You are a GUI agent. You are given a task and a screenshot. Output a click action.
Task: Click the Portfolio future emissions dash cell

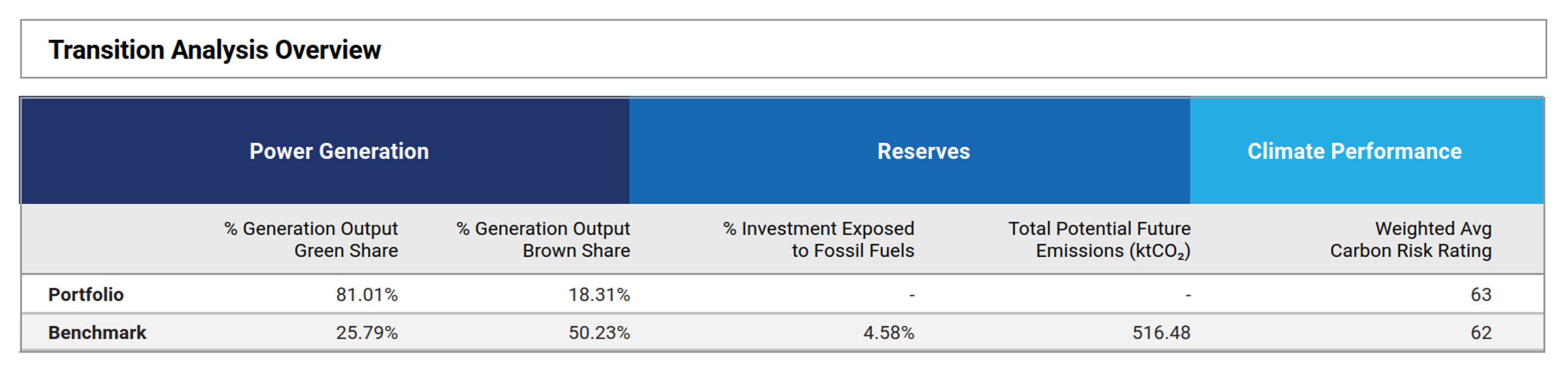[1188, 296]
